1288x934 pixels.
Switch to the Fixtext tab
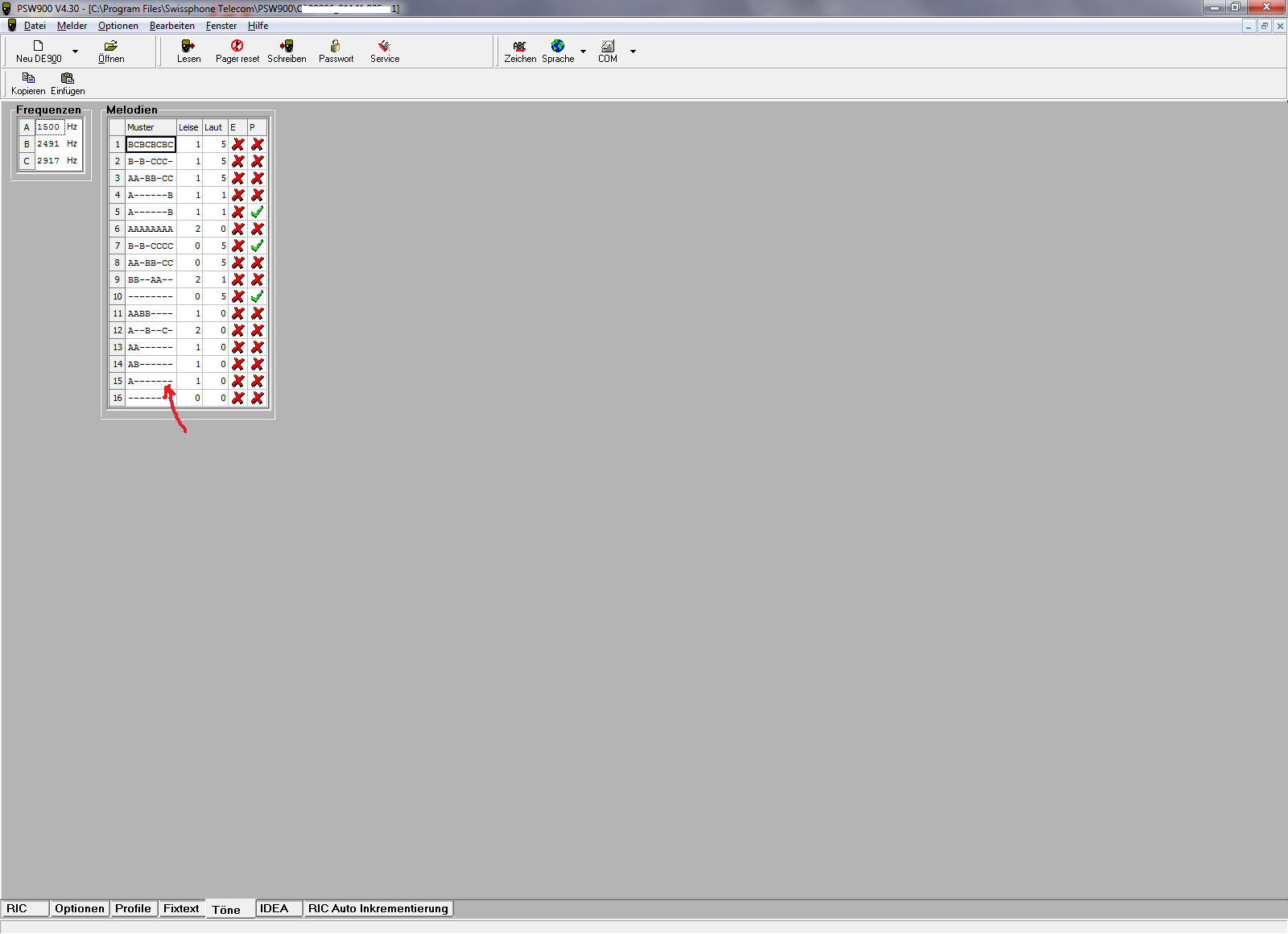pos(181,909)
